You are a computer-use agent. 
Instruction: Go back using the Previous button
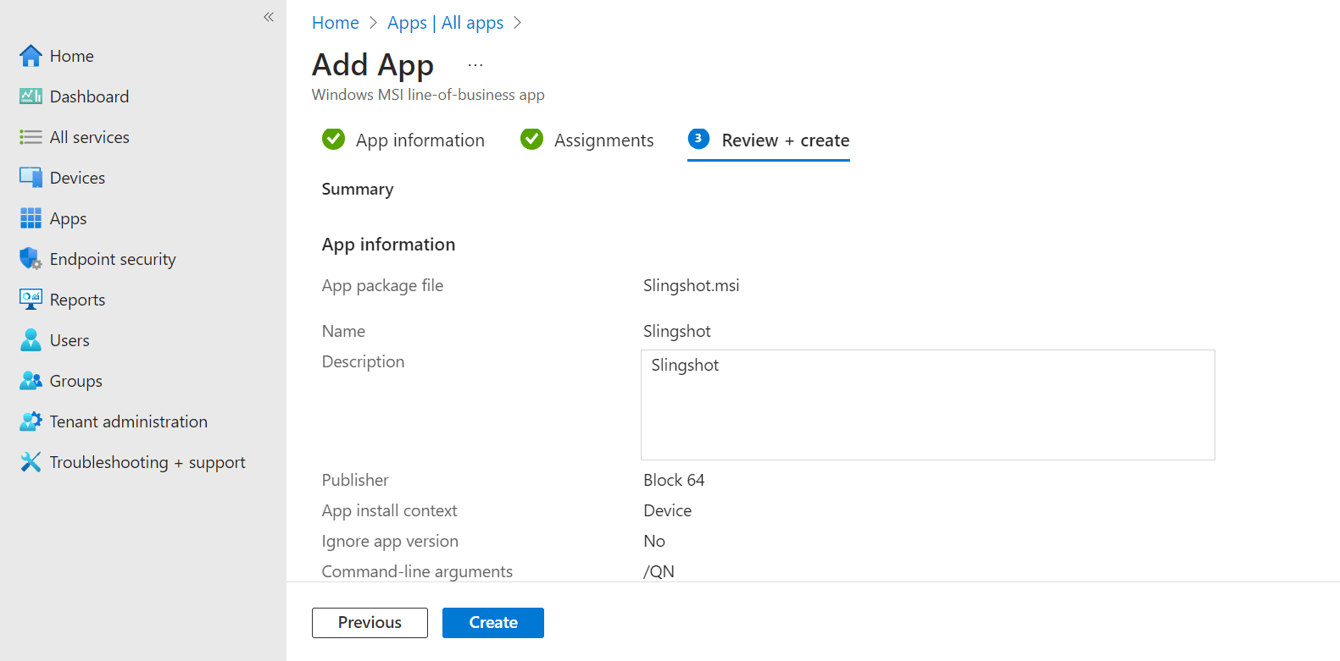[369, 622]
